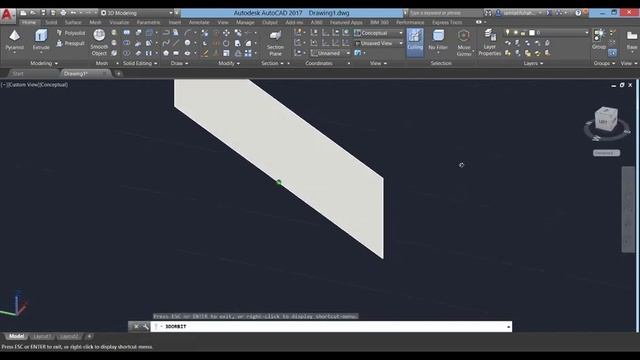
Task: Switch to the Surface ribbon tab
Action: [x=73, y=22]
